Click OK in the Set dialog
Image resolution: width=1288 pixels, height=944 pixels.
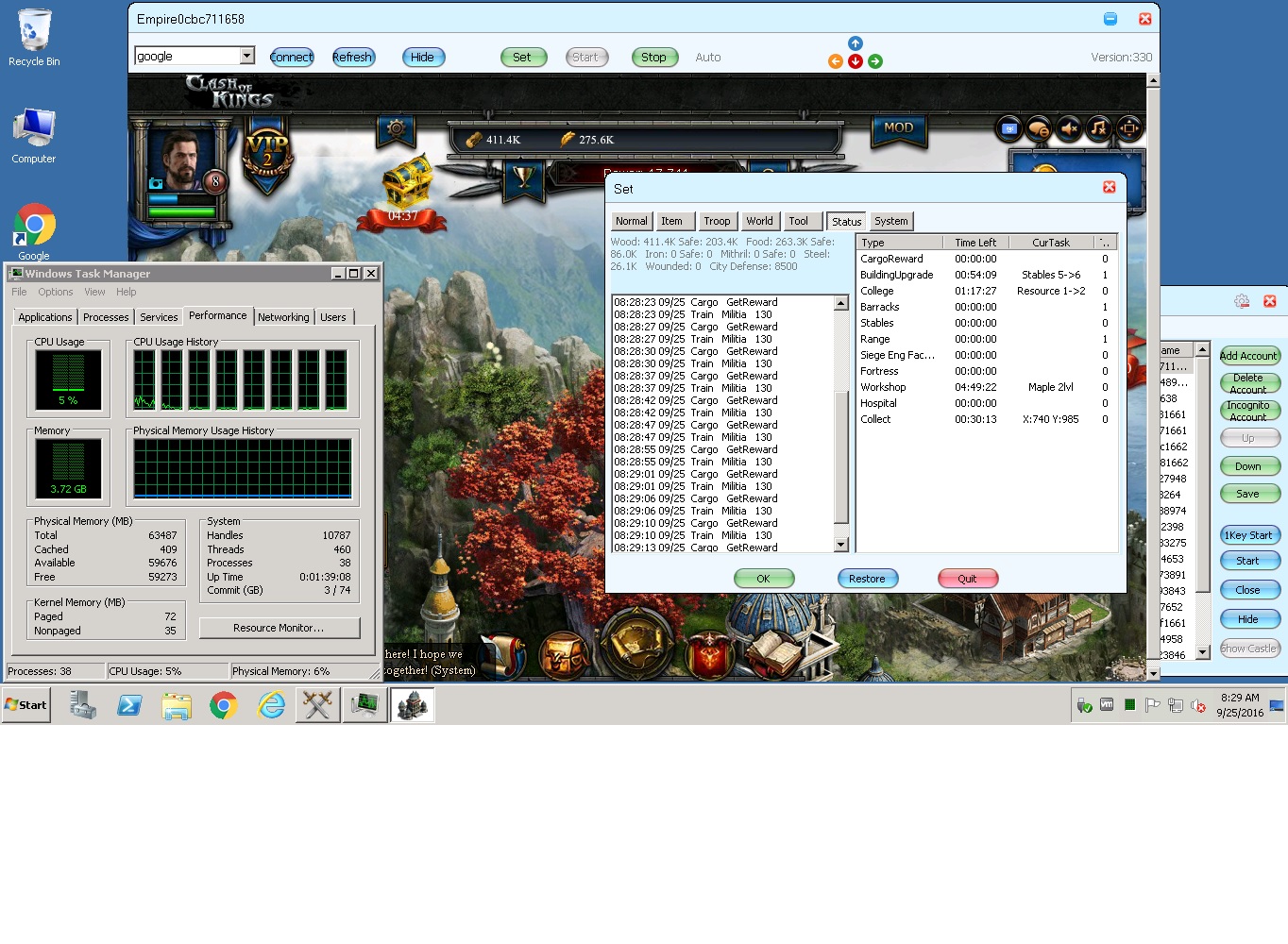763,579
